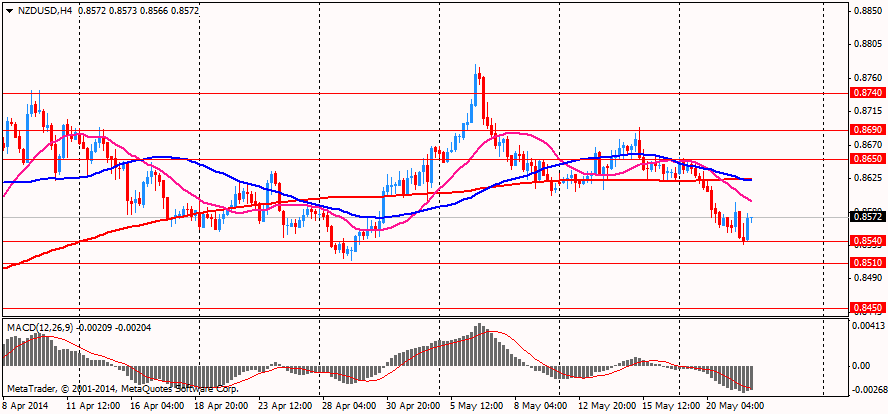Click the 20 May 04:00 time label
The height and width of the screenshot is (414, 888).
point(732,406)
